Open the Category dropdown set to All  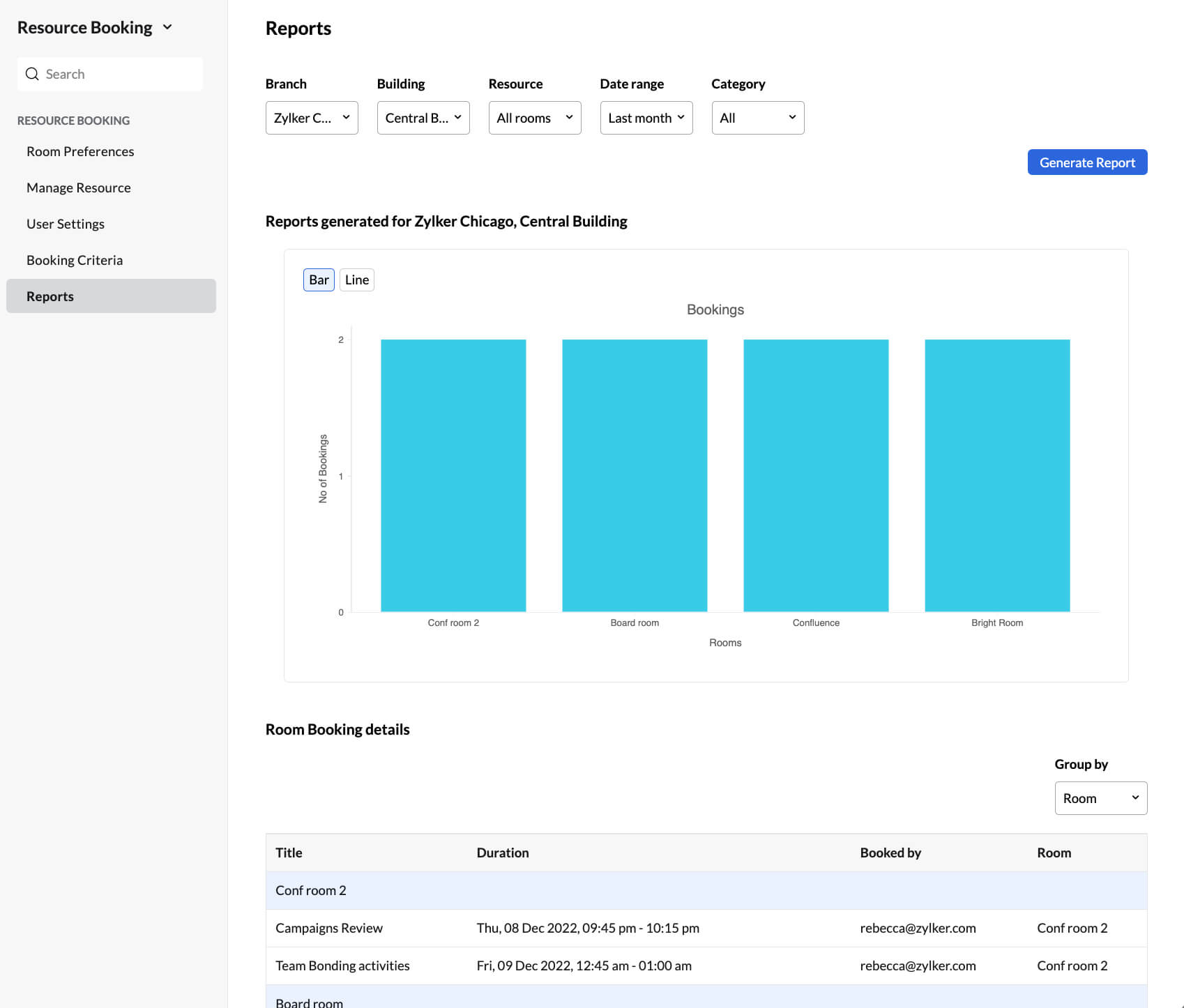(x=757, y=118)
